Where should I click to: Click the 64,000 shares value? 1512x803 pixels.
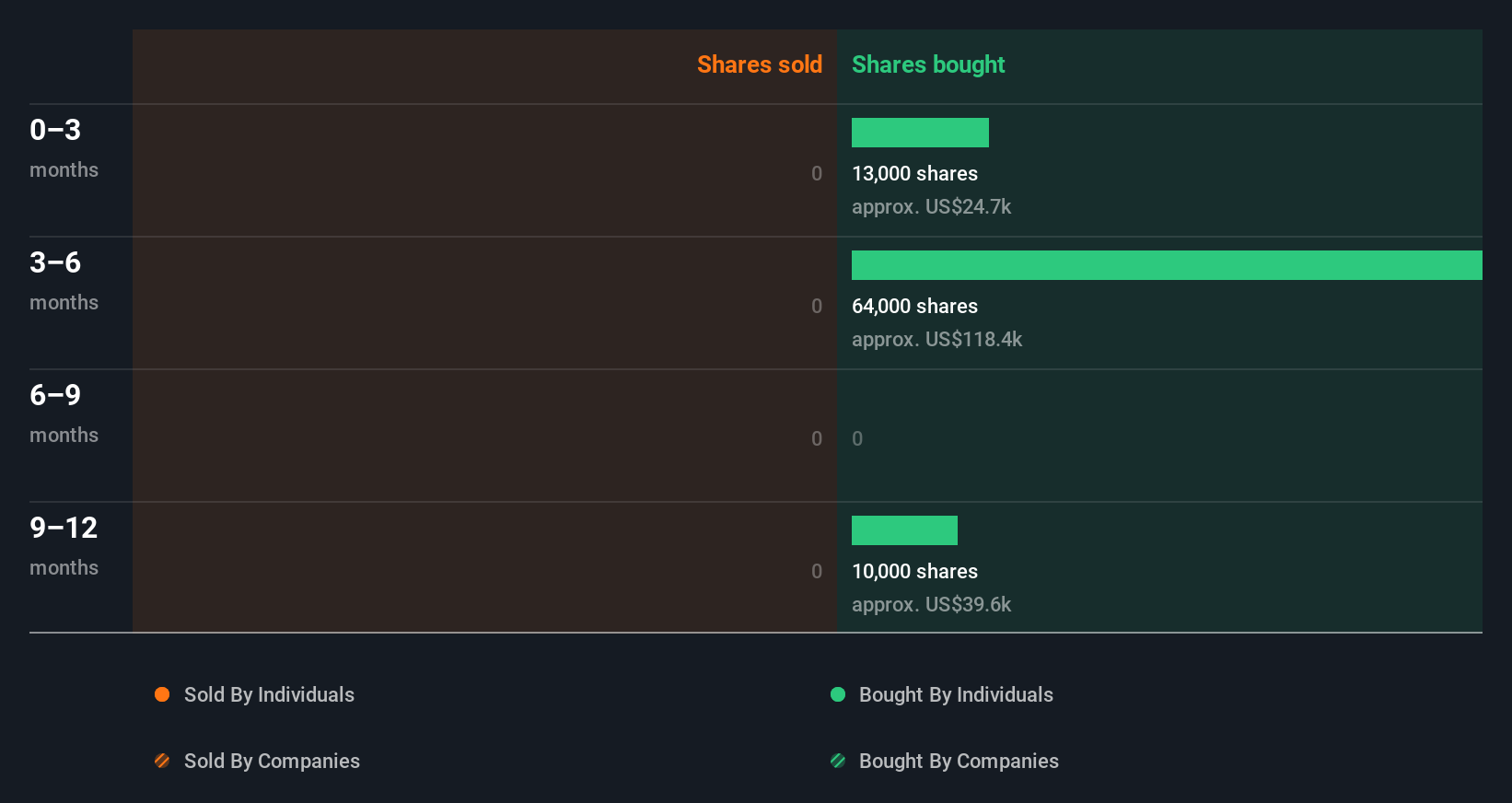point(914,306)
